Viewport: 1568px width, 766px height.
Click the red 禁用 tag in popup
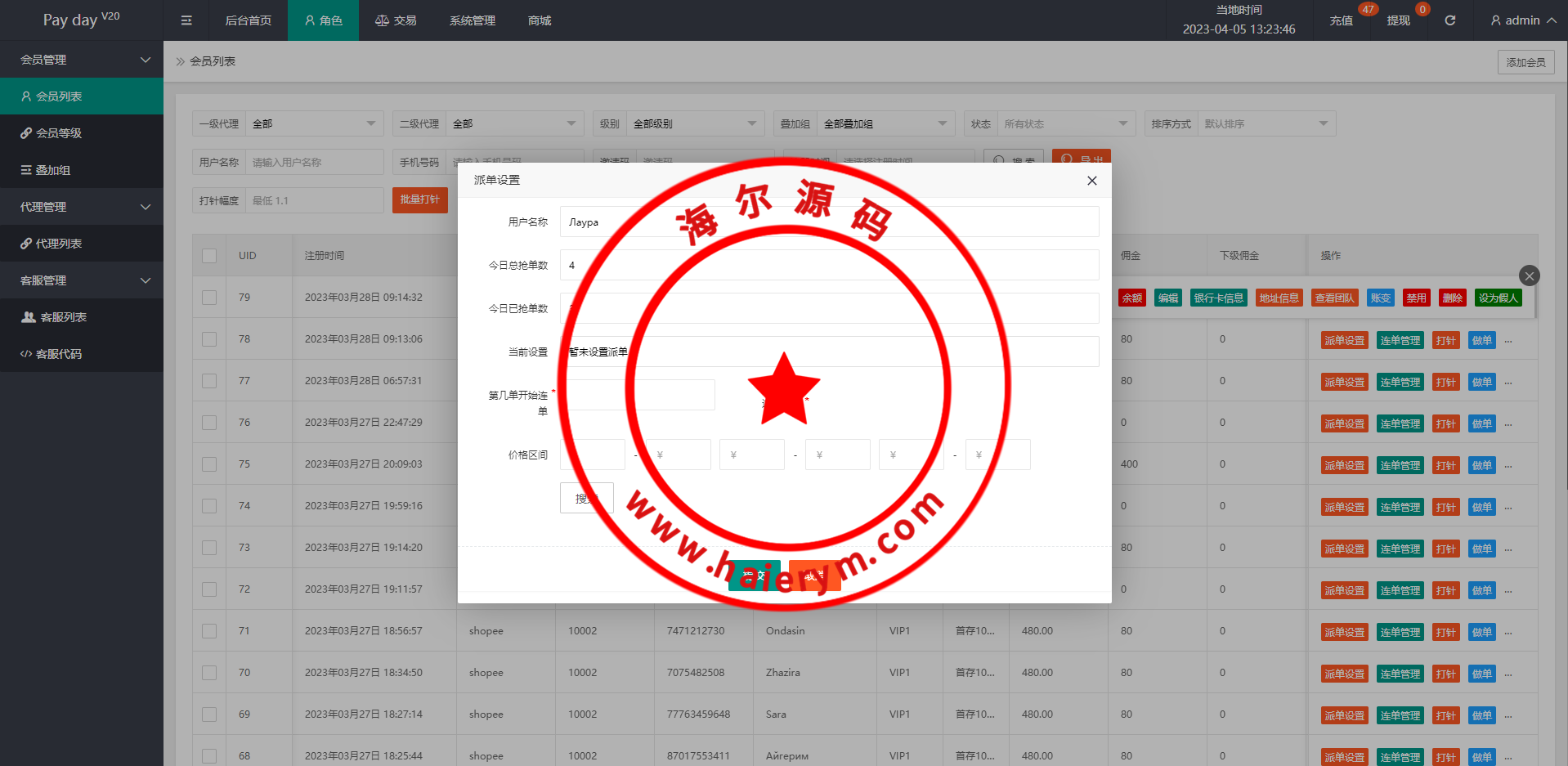point(1417,298)
